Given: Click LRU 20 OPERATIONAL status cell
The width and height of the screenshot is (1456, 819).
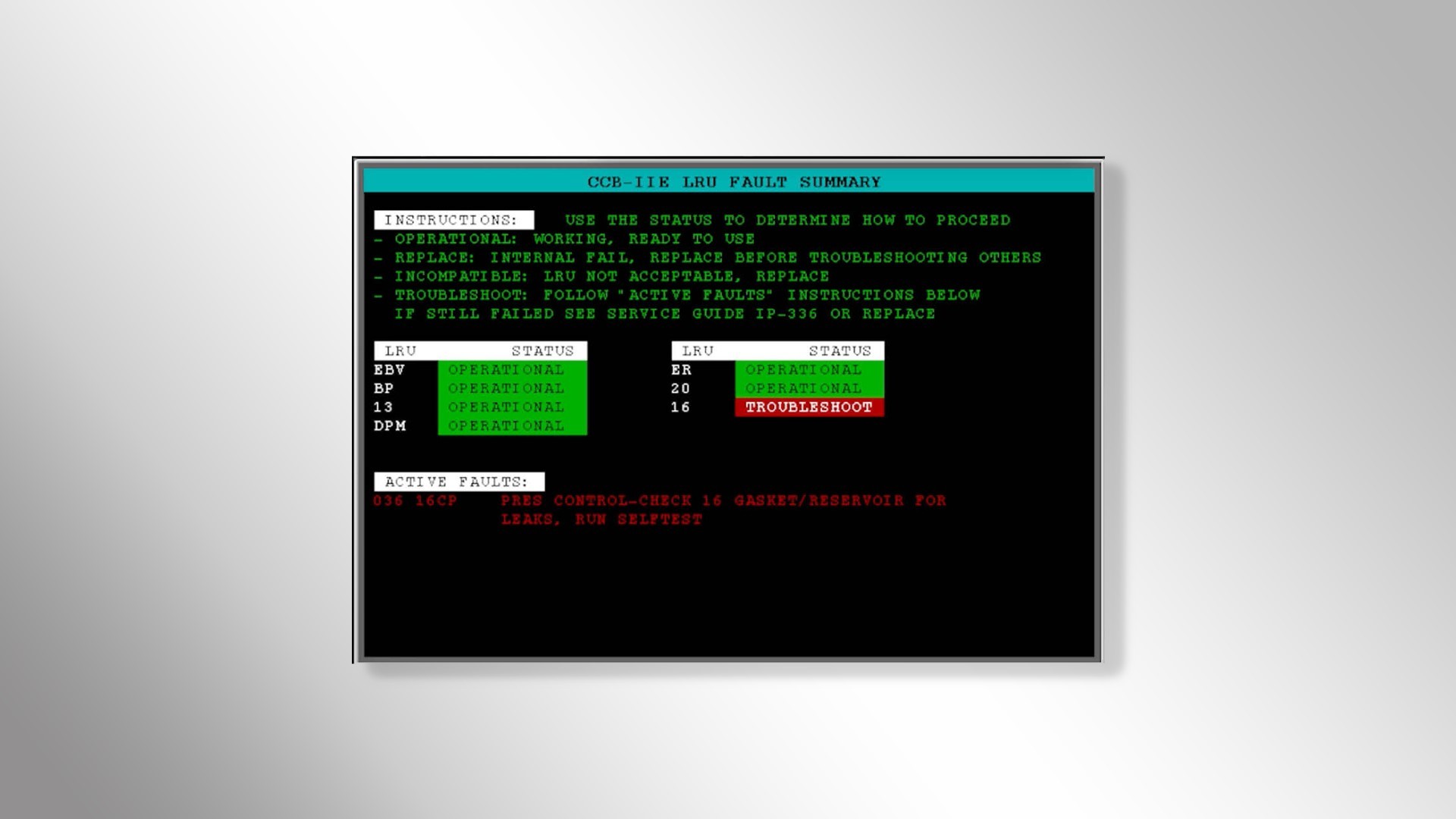Looking at the screenshot, I should point(808,388).
